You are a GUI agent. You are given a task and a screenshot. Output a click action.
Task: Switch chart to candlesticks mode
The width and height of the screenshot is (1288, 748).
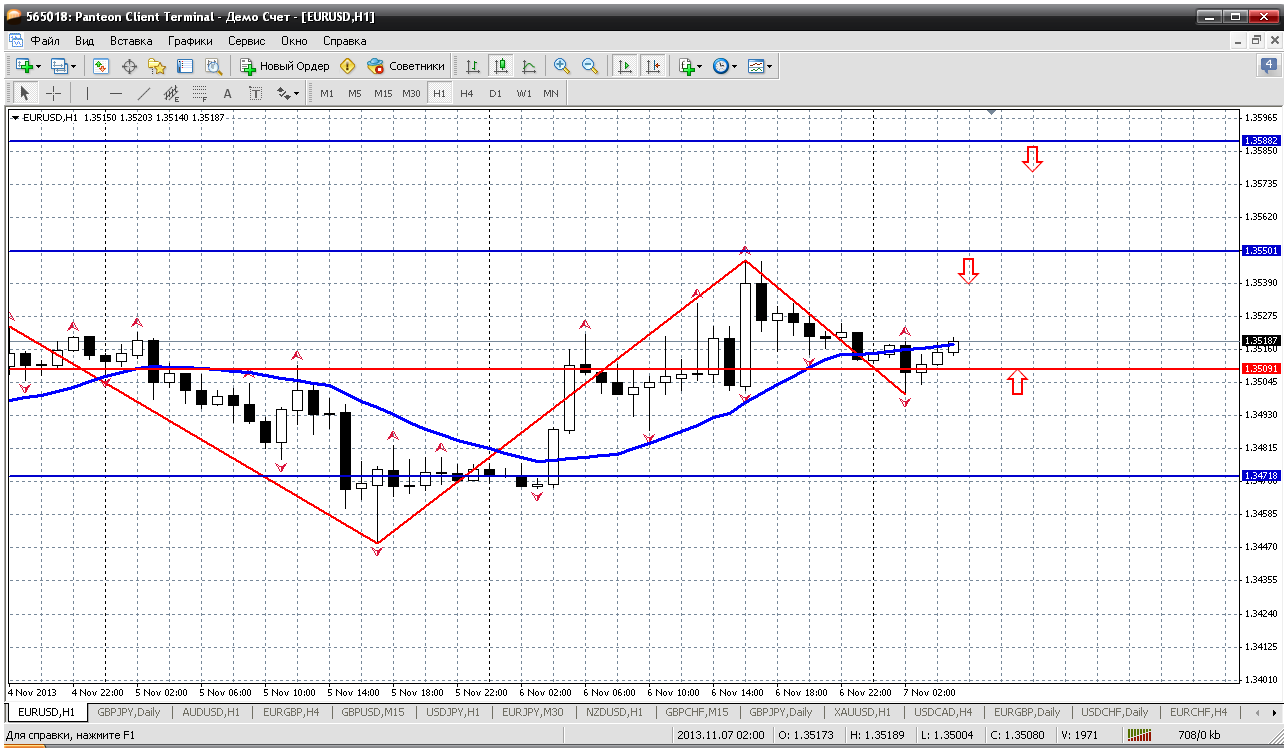501,66
